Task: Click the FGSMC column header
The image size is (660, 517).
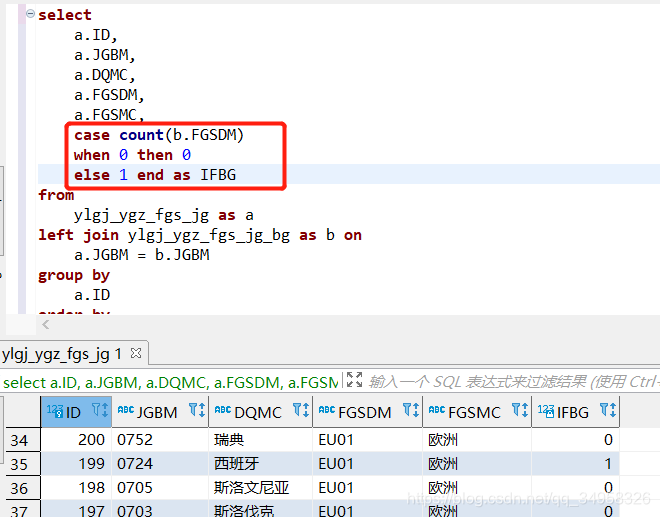Action: [477, 411]
